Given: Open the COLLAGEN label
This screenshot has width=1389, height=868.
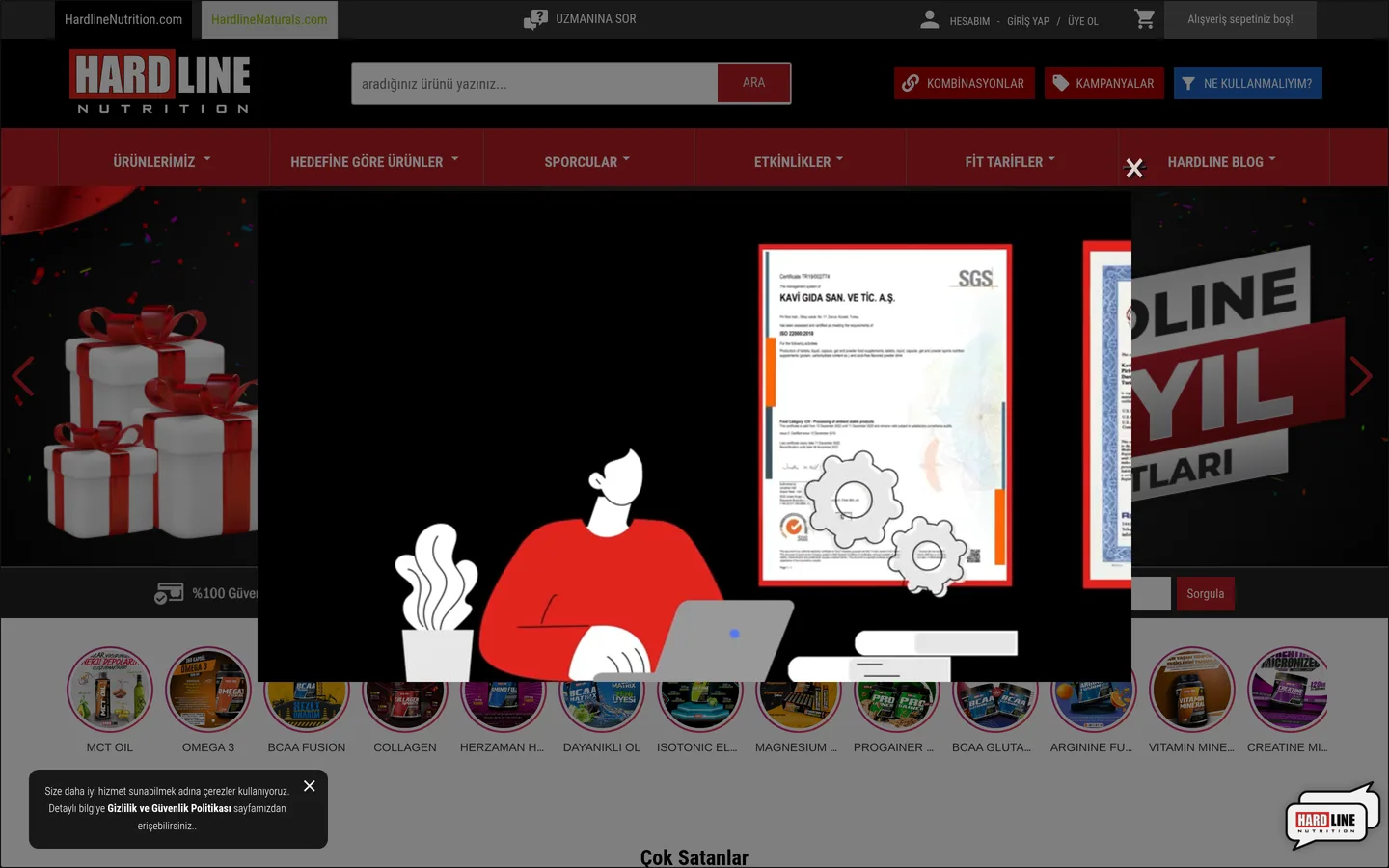Looking at the screenshot, I should tap(405, 747).
